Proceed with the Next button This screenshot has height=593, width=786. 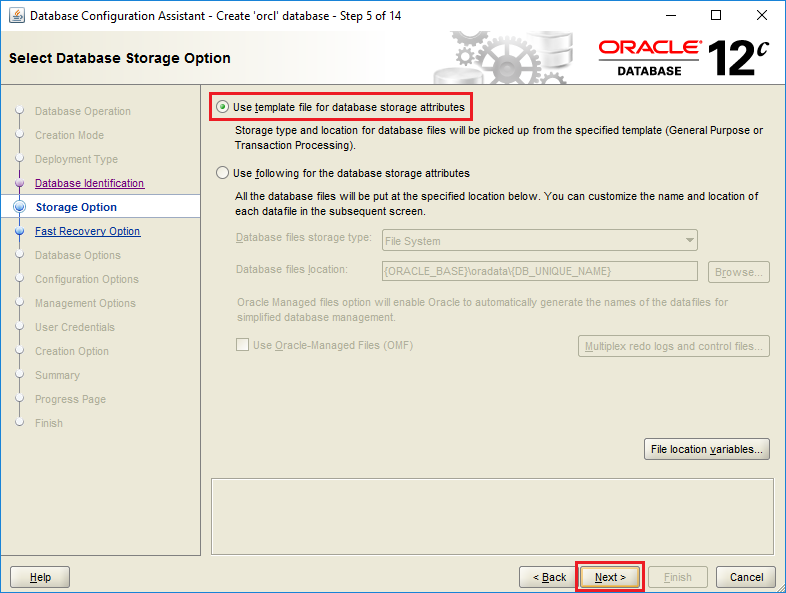(x=610, y=577)
